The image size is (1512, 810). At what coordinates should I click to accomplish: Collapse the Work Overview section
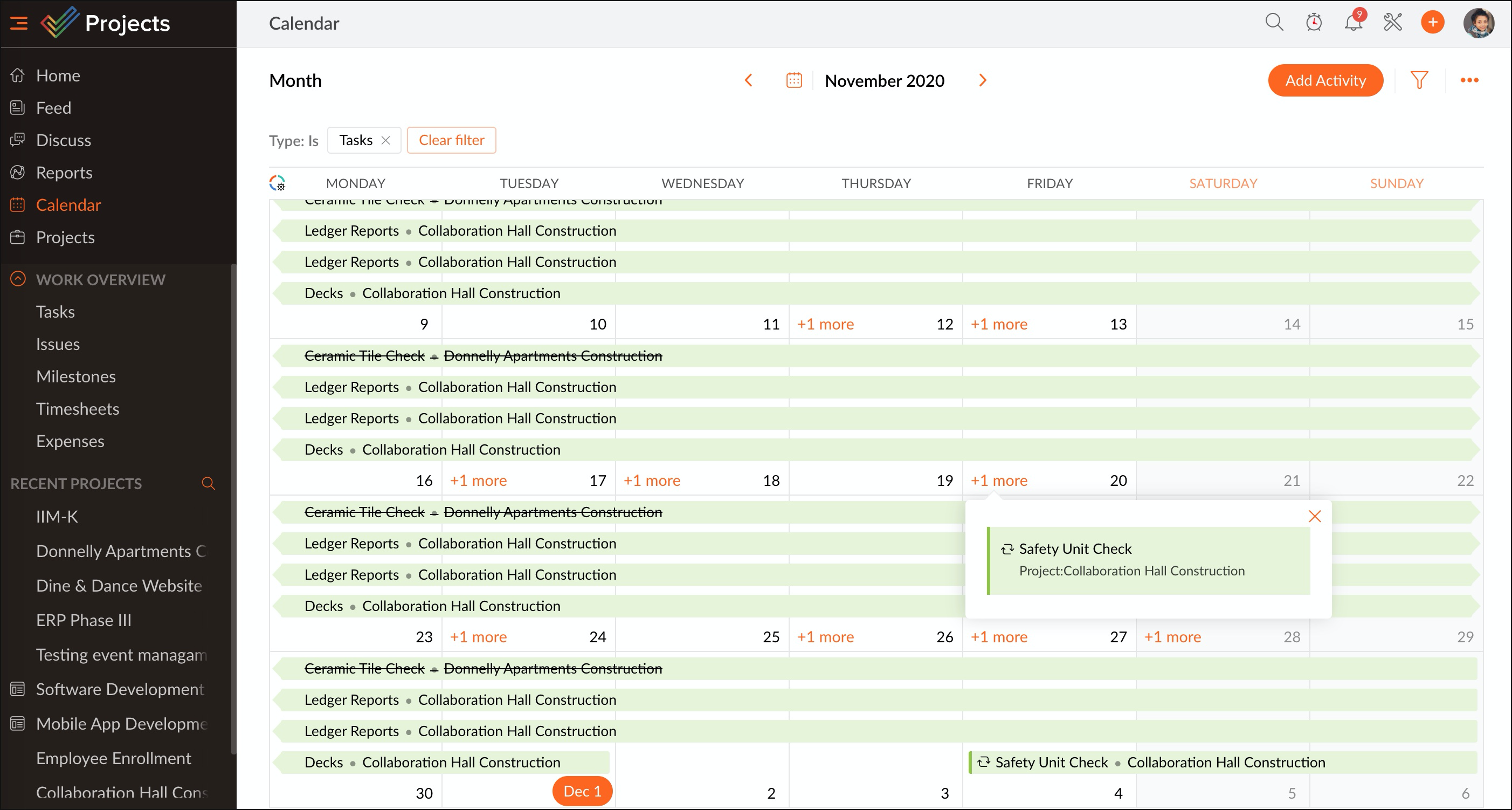18,279
